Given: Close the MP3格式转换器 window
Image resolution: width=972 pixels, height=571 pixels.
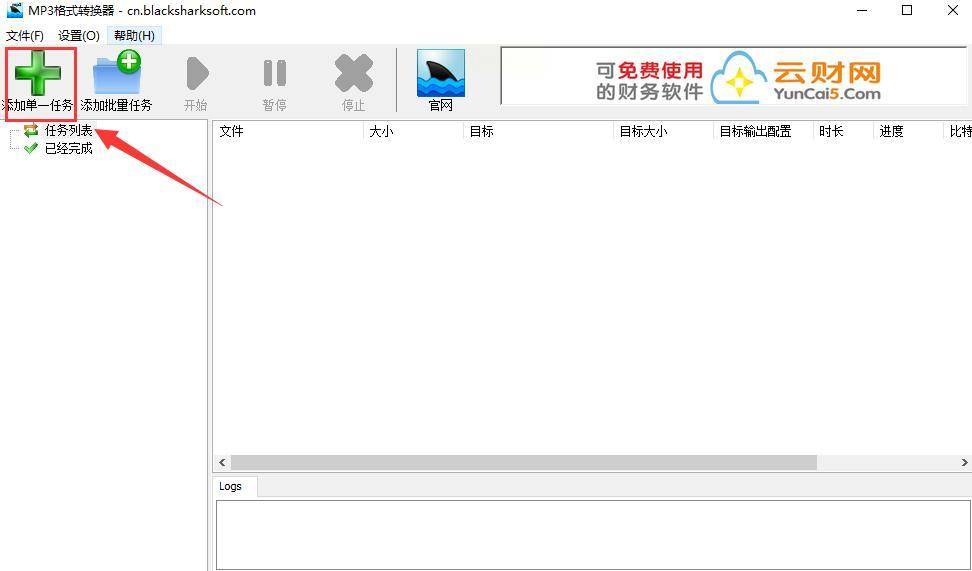Looking at the screenshot, I should click(x=953, y=11).
